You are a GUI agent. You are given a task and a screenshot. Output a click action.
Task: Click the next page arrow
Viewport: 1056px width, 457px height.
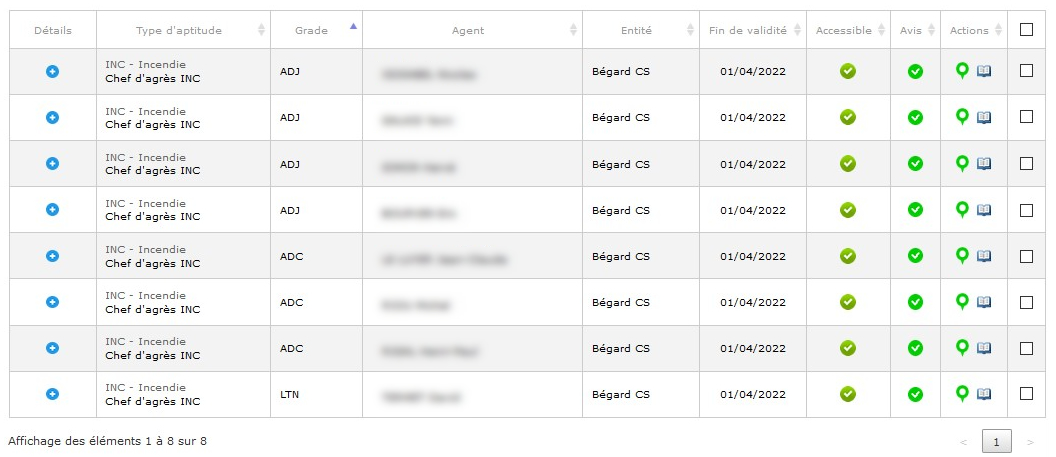tap(1030, 442)
